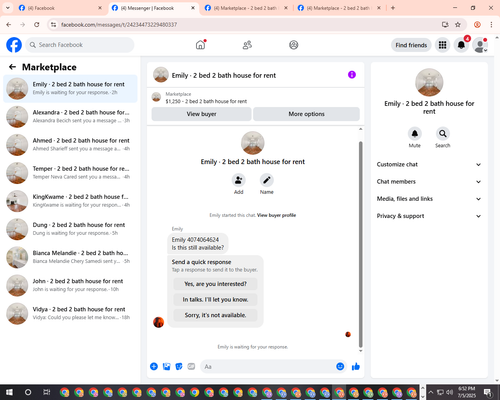The height and width of the screenshot is (400, 500).
Task: Reload the page in browser toolbar
Action: pyautogui.click(x=37, y=24)
